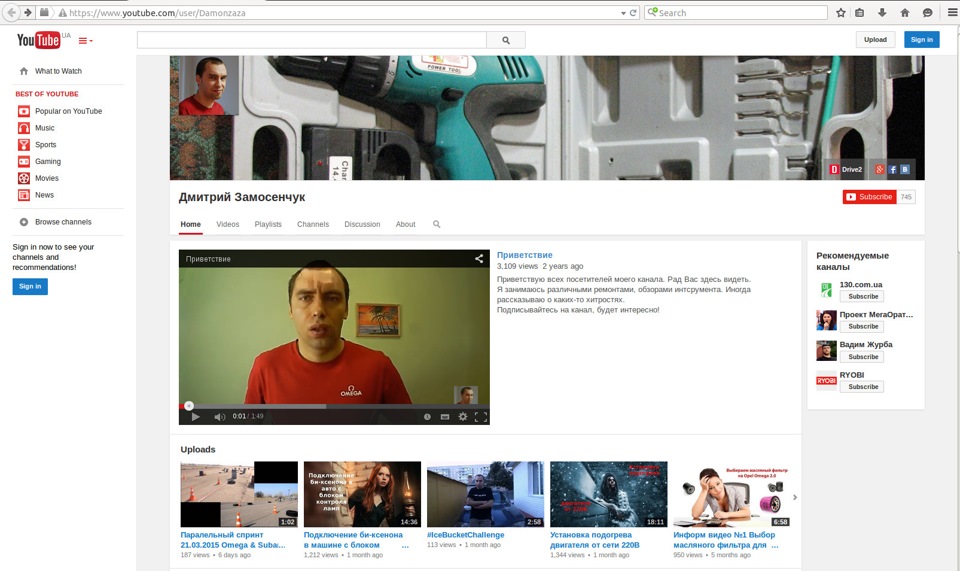The height and width of the screenshot is (571, 960).
Task: Open the Discussion tab
Action: pyautogui.click(x=362, y=225)
